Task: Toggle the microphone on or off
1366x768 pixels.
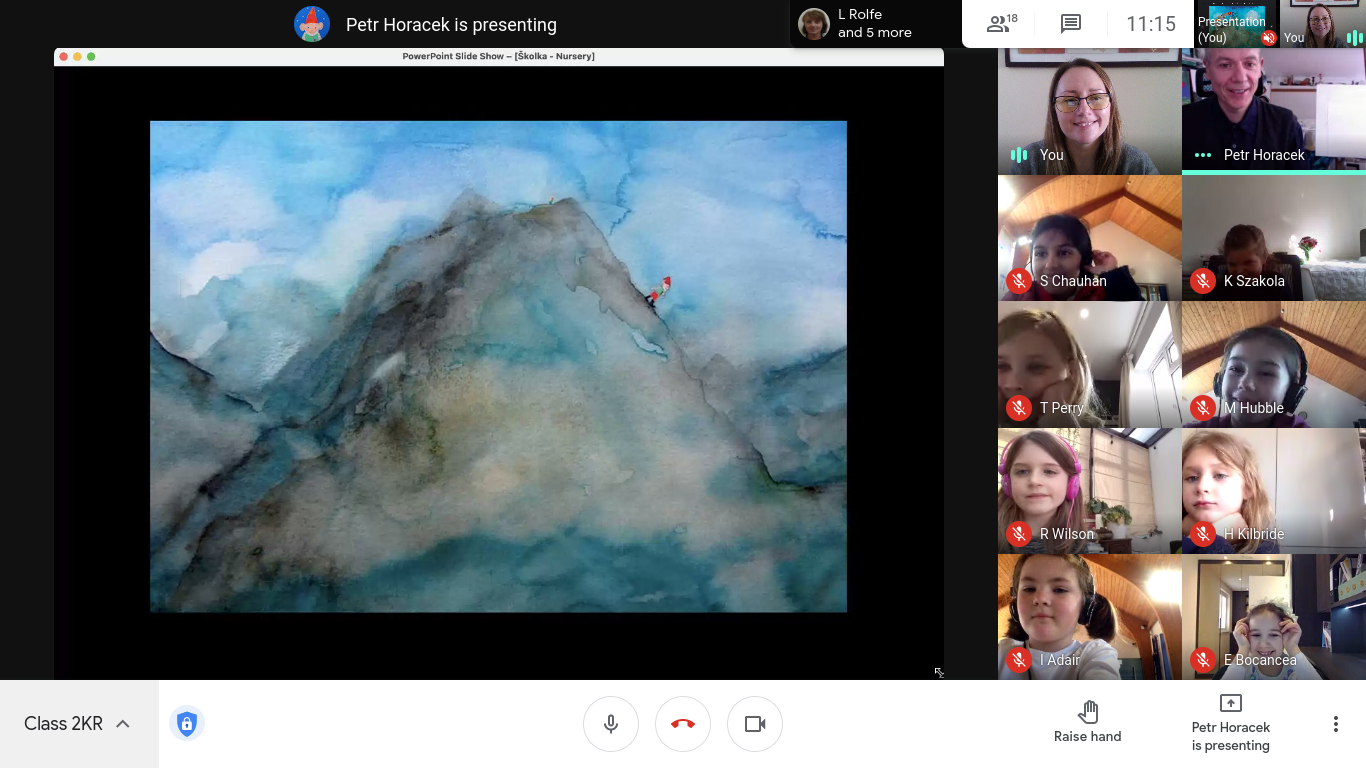Action: tap(611, 724)
